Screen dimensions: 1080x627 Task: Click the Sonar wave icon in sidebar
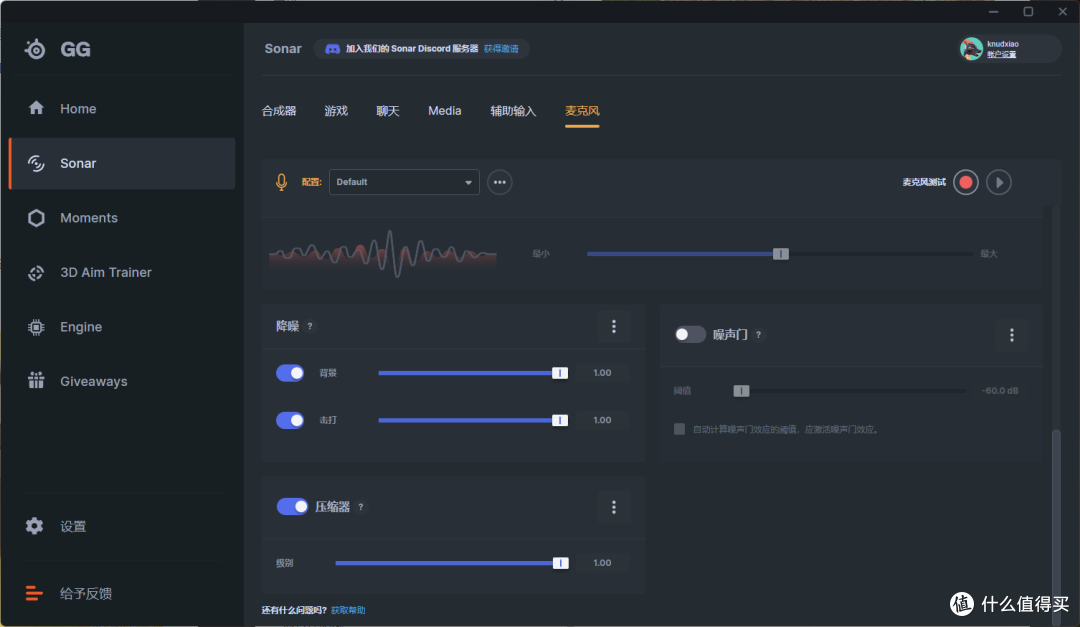36,163
